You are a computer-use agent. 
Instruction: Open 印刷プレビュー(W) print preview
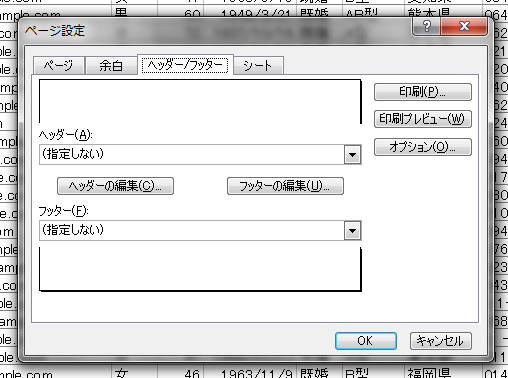pos(423,119)
